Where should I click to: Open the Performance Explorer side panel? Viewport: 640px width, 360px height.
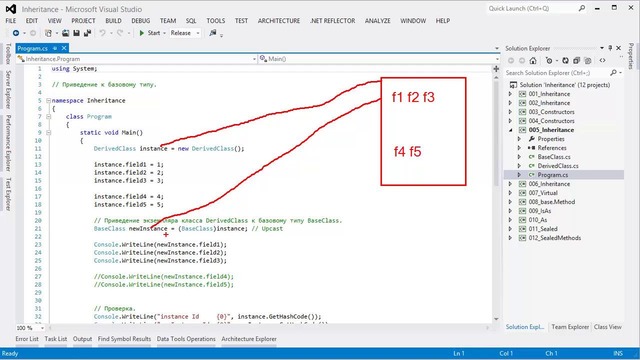(8, 143)
